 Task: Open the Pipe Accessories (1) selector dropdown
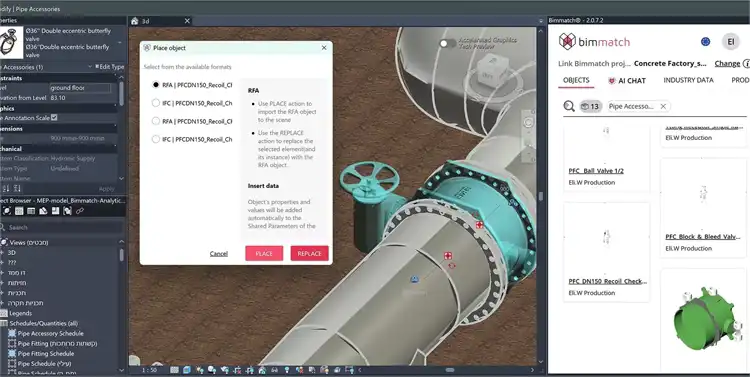[x=90, y=67]
